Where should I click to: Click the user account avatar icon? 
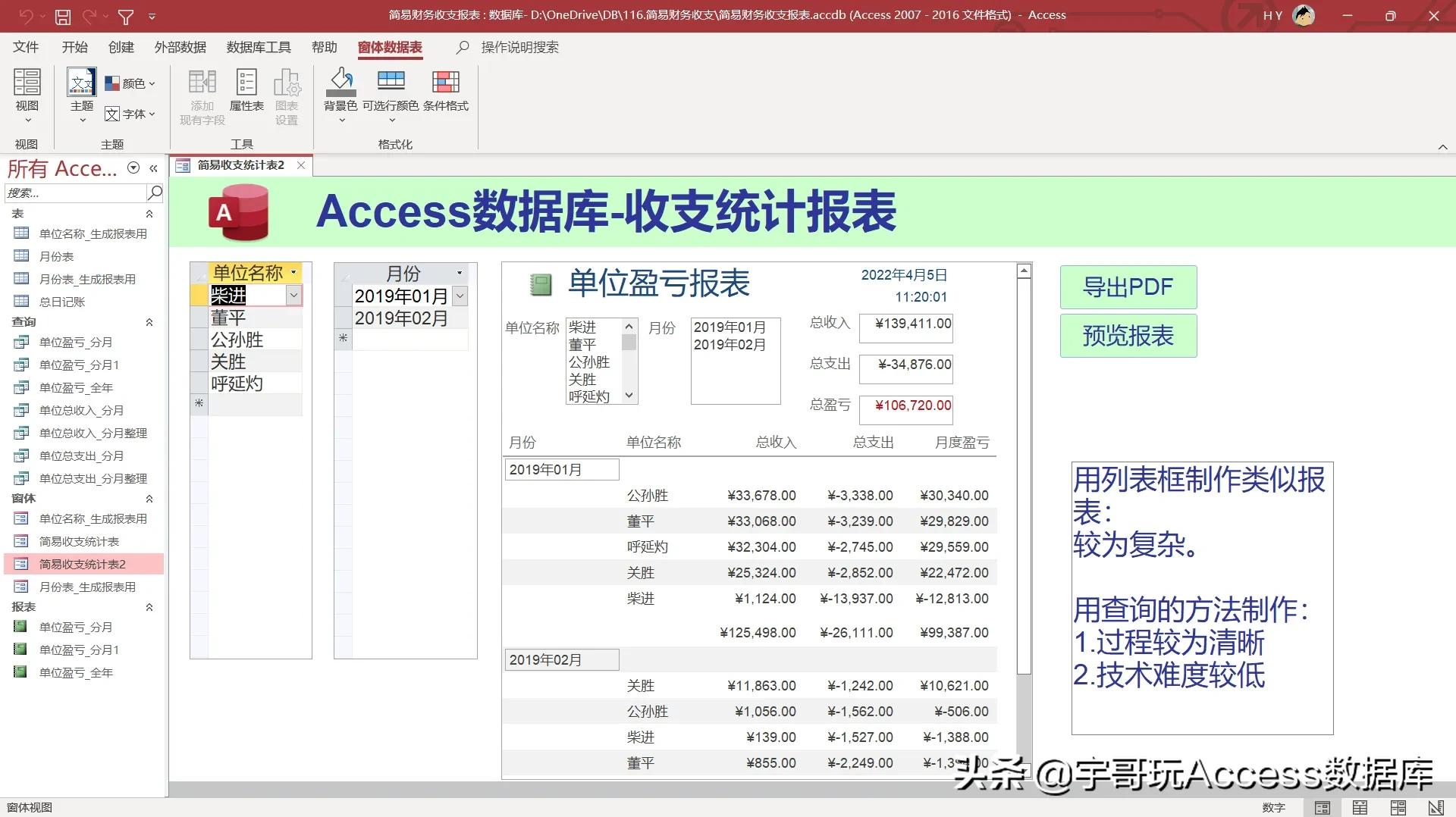(x=1304, y=15)
